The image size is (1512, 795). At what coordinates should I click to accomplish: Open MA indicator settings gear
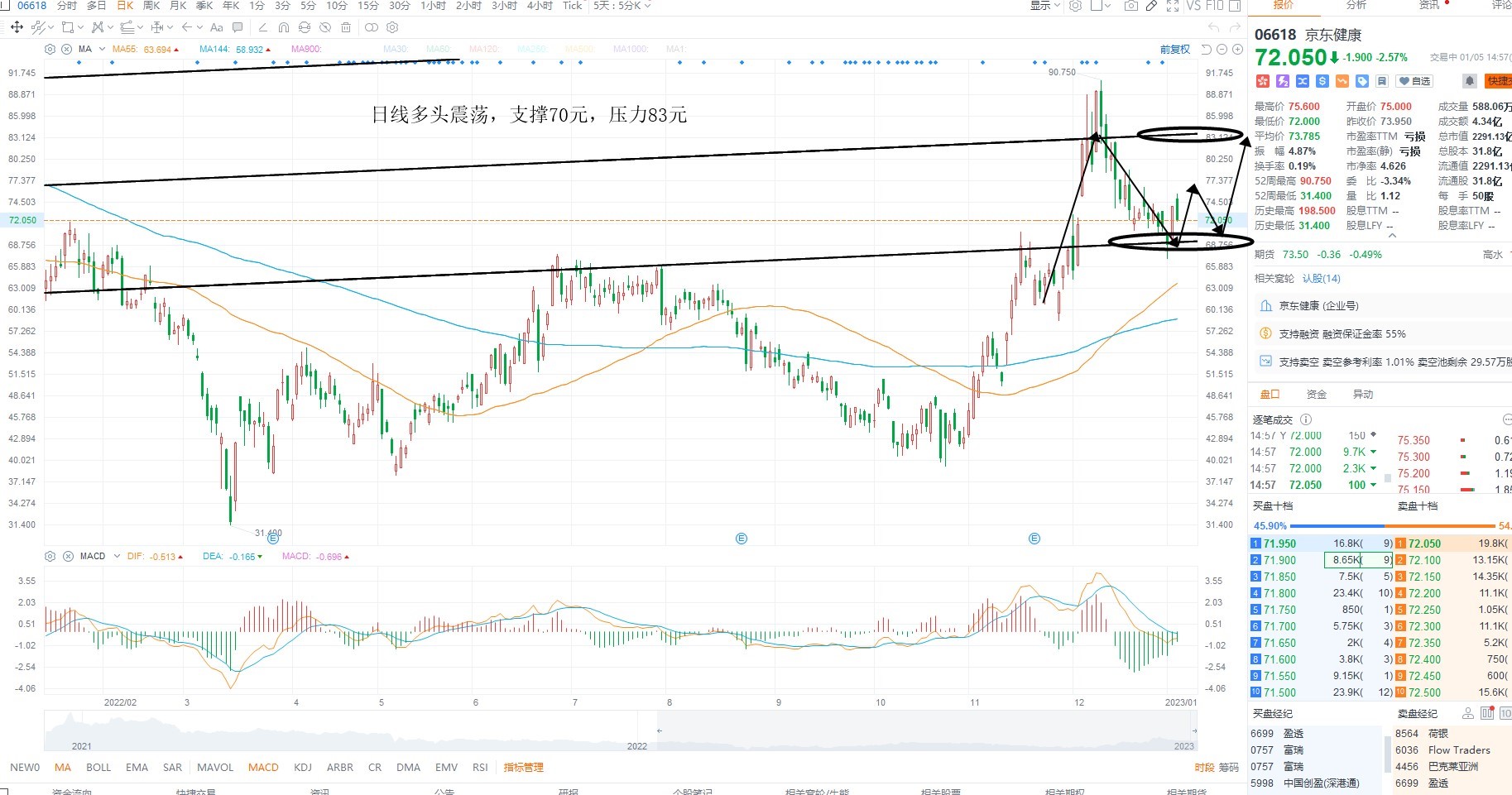pos(50,49)
